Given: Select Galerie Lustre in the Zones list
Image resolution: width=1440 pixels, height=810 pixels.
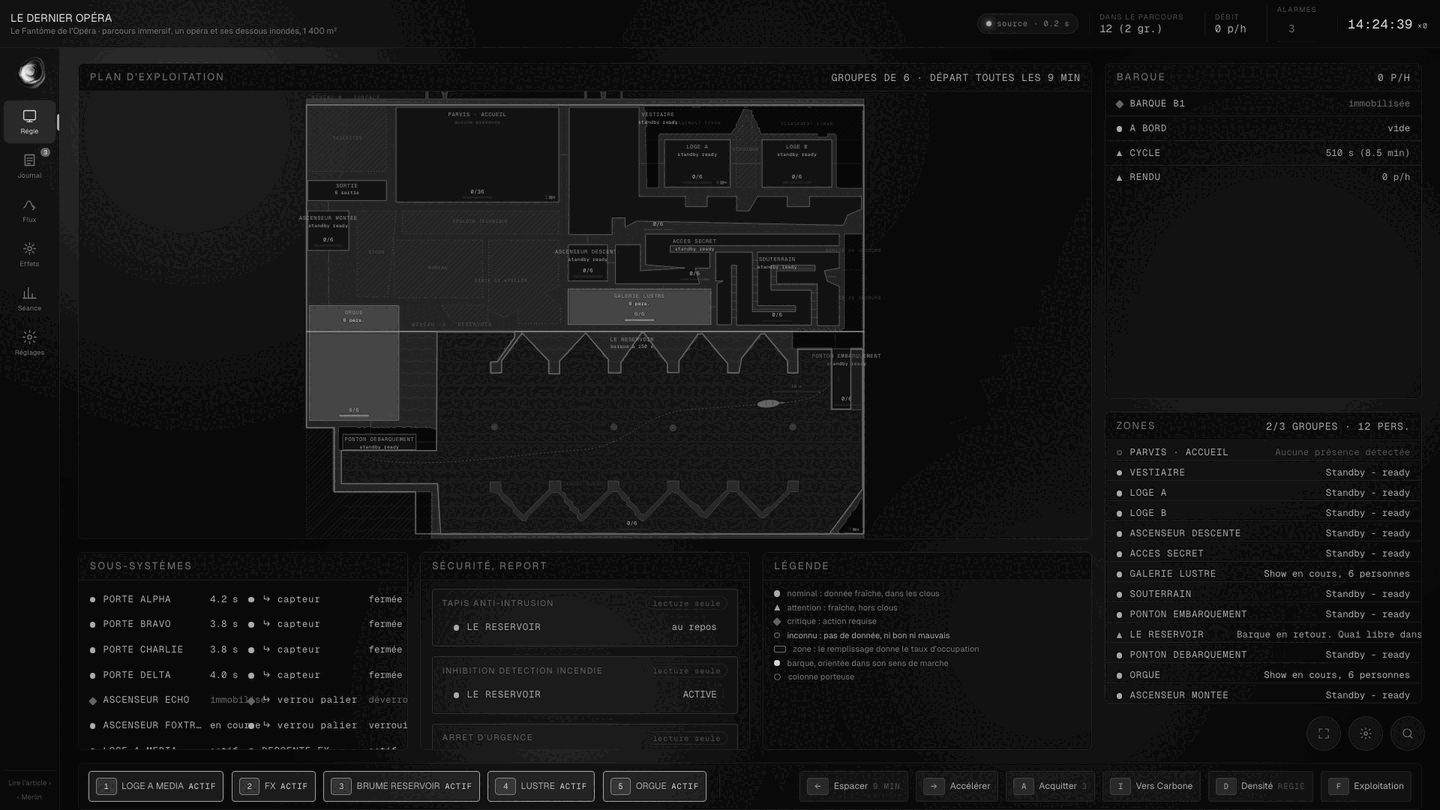Looking at the screenshot, I should 1263,574.
